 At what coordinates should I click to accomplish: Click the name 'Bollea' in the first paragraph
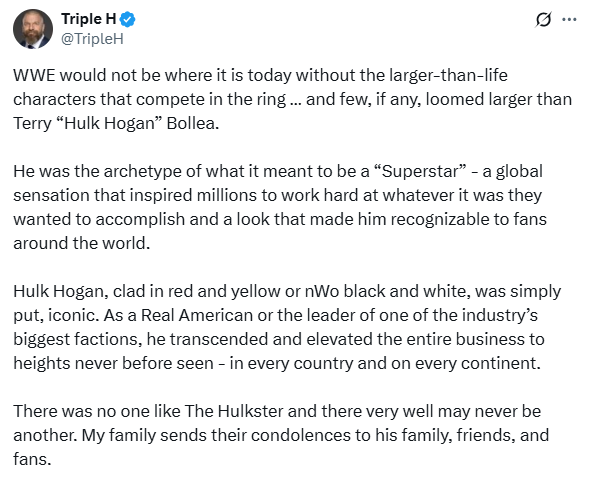coord(193,124)
